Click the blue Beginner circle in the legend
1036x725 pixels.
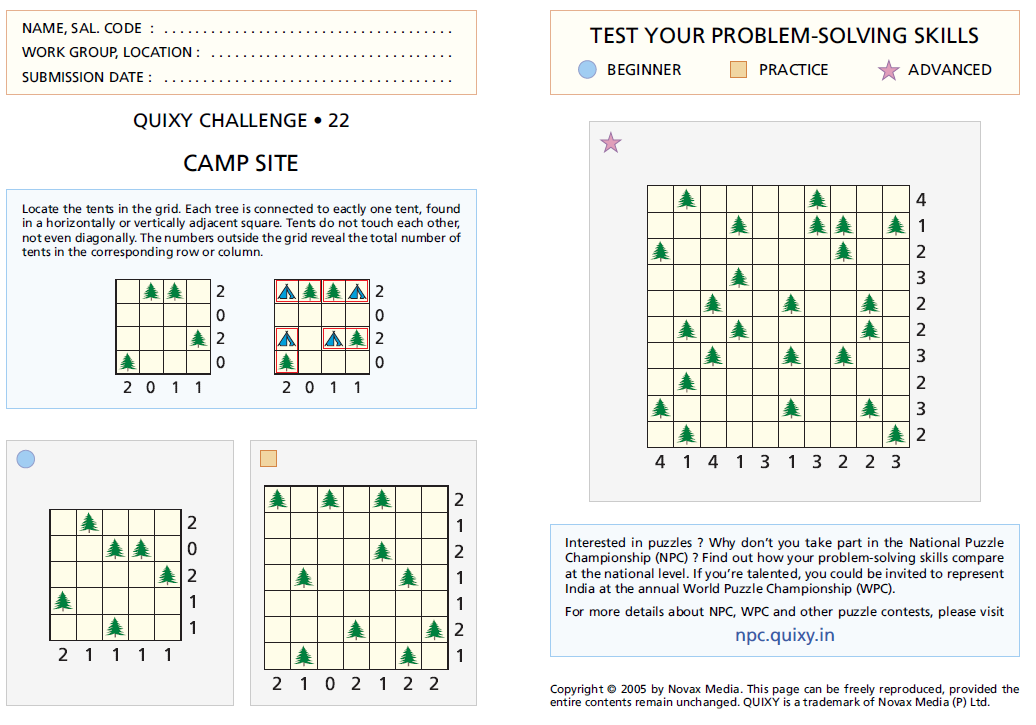(588, 70)
